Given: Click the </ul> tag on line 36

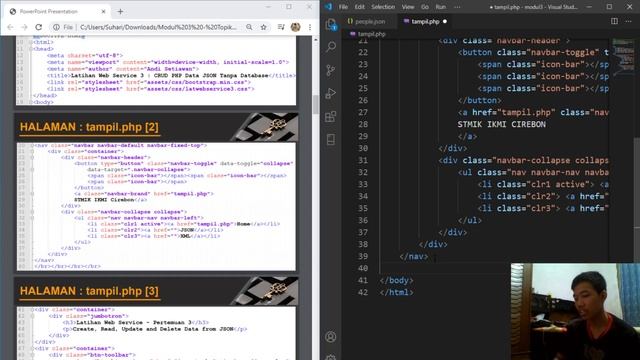Looking at the screenshot, I should click(470, 220).
